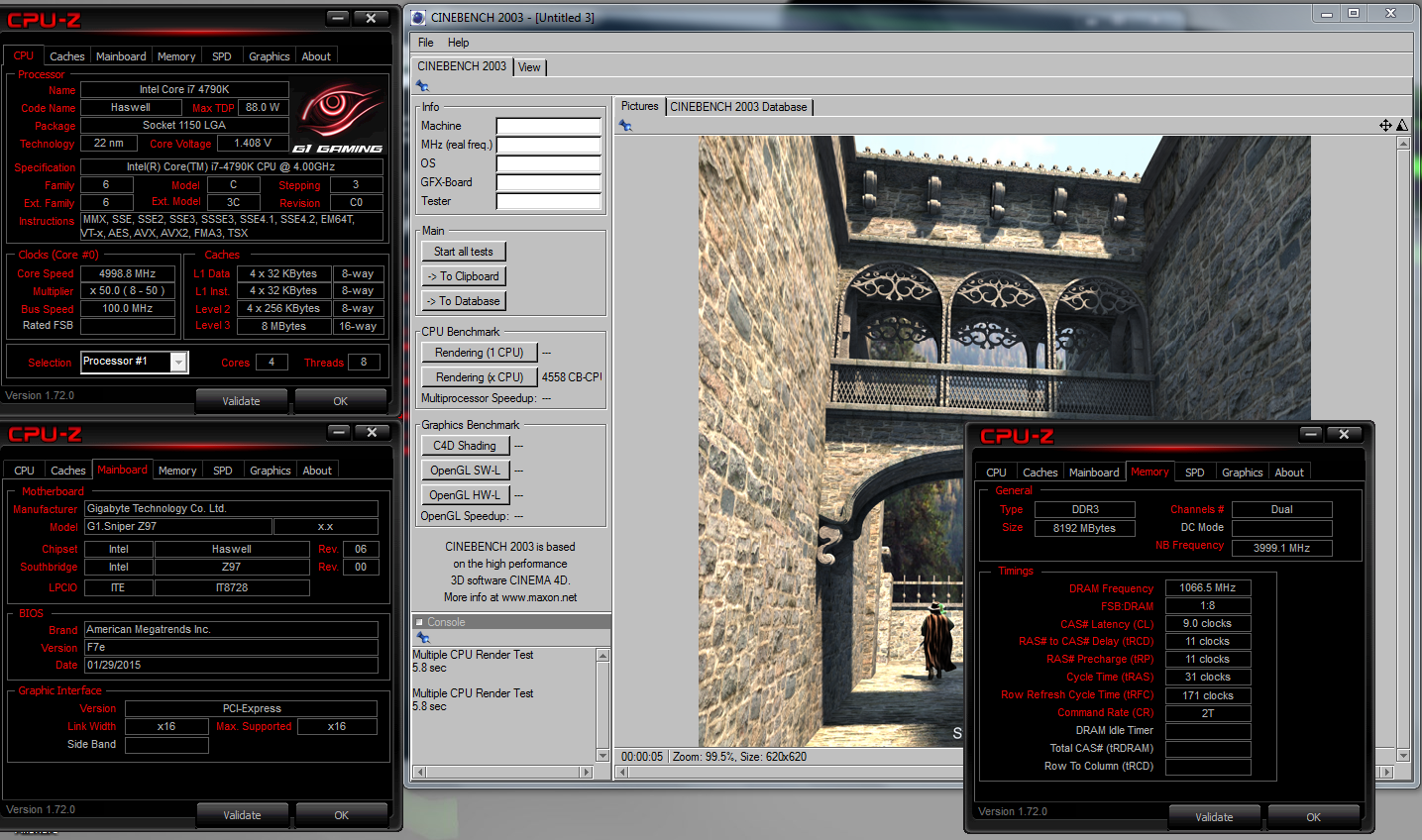Click '00:00:05' render time in status bar
The height and width of the screenshot is (840, 1422).
pyautogui.click(x=642, y=757)
